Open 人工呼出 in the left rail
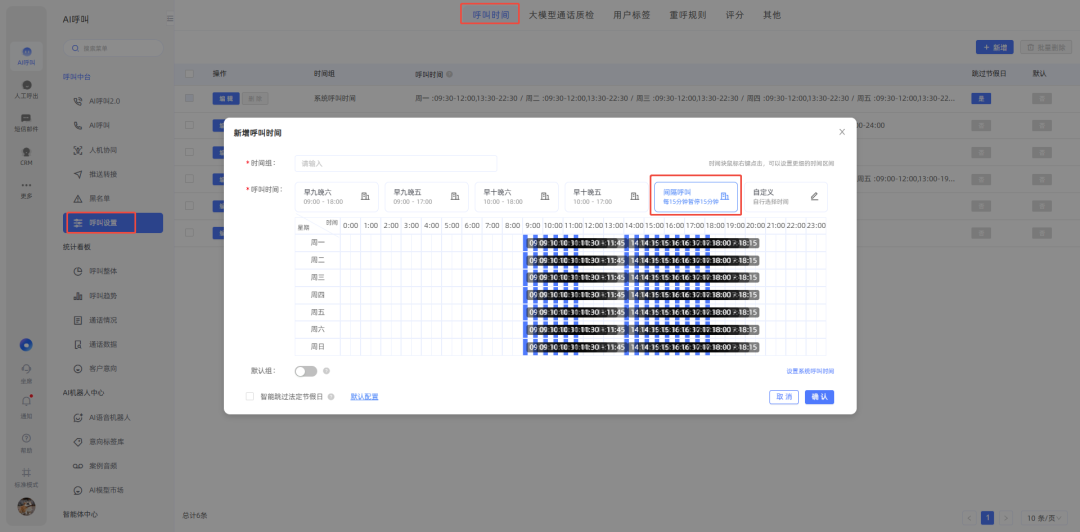This screenshot has height=532, width=1080. tap(27, 89)
